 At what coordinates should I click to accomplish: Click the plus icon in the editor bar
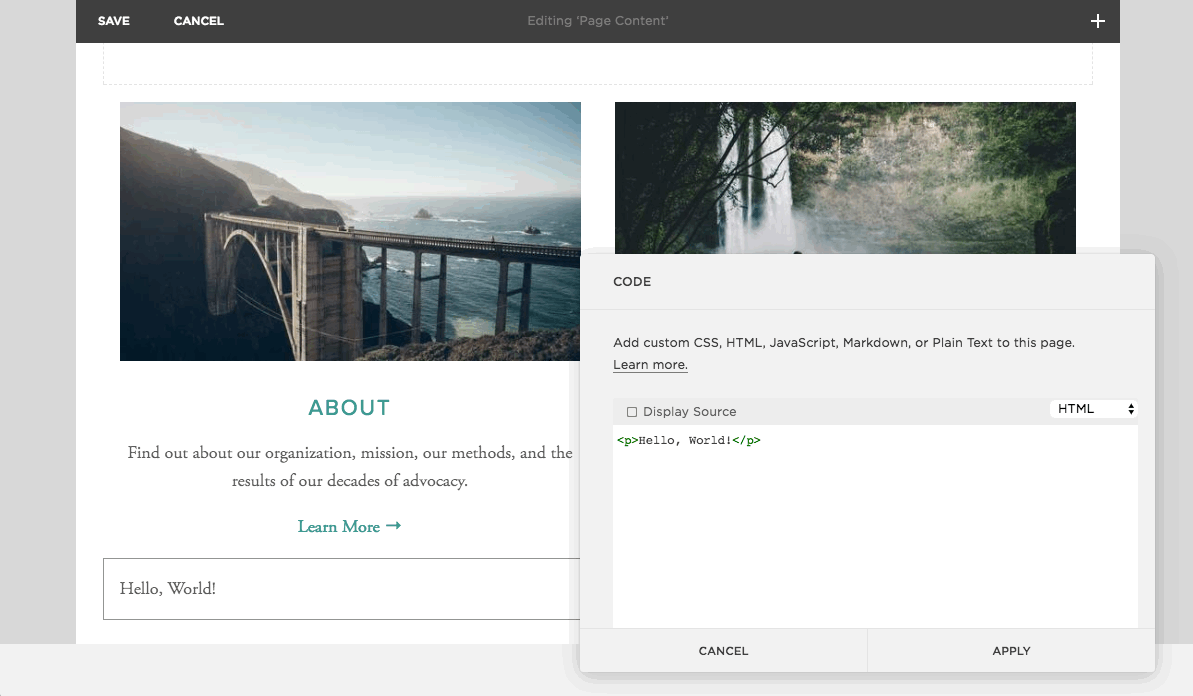click(x=1097, y=21)
